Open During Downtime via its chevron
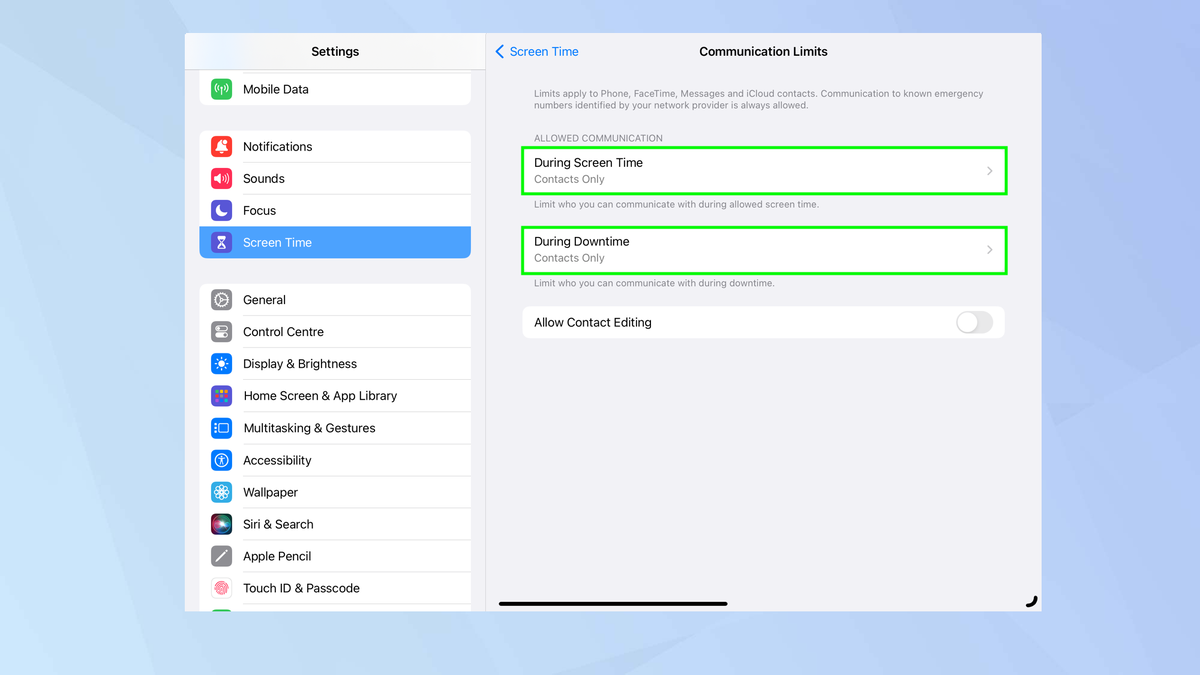 990,249
